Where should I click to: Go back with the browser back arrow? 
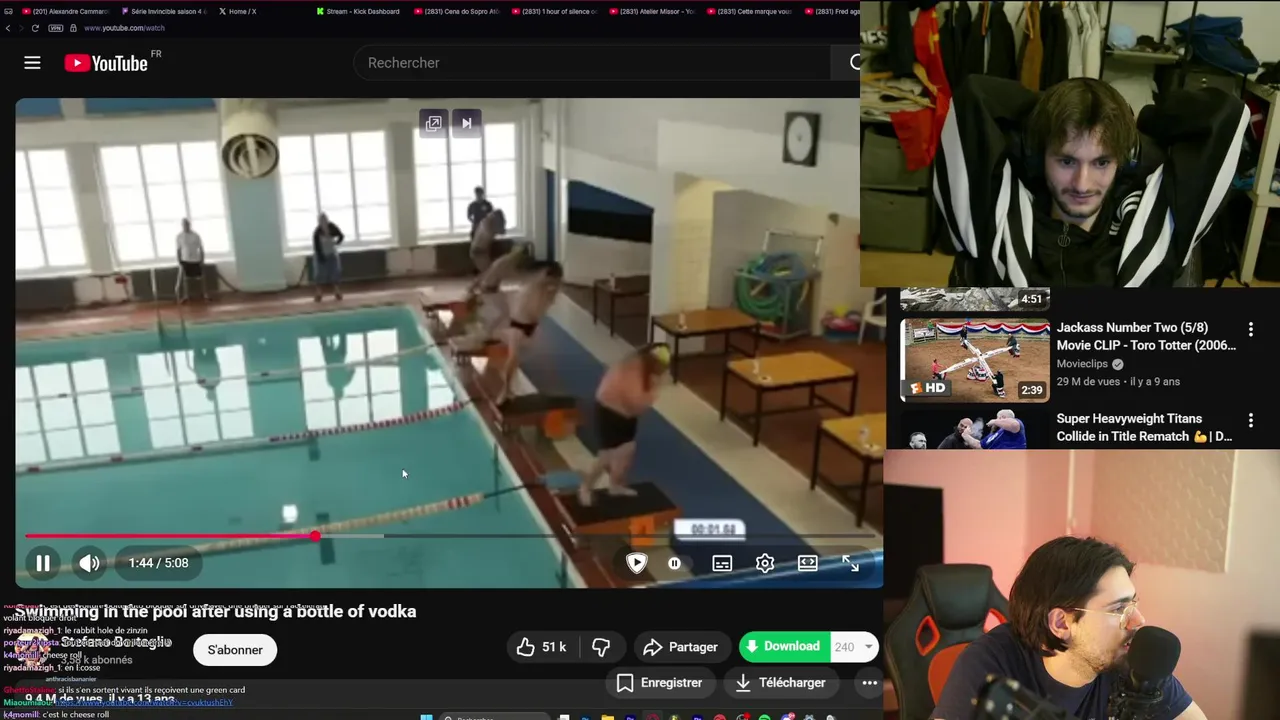(8, 28)
